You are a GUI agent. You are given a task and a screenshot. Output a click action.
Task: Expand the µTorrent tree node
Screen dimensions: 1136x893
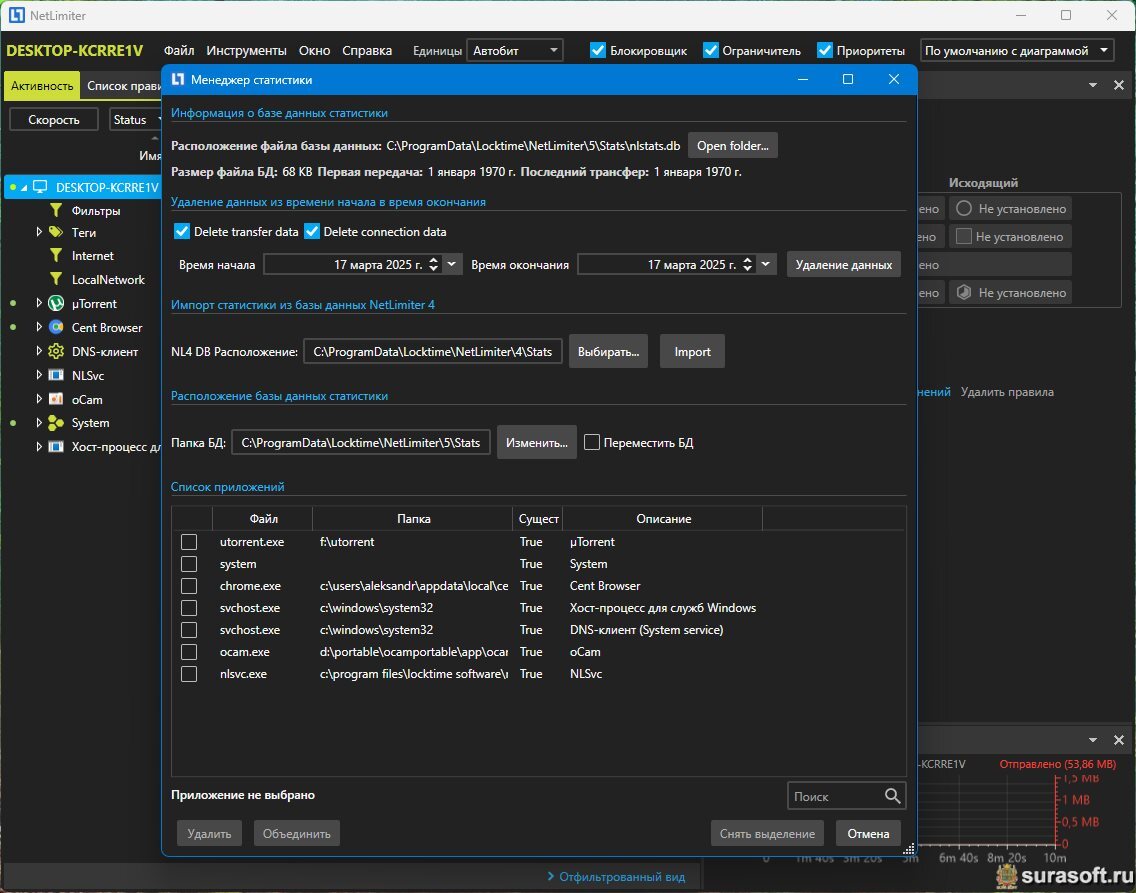point(38,303)
